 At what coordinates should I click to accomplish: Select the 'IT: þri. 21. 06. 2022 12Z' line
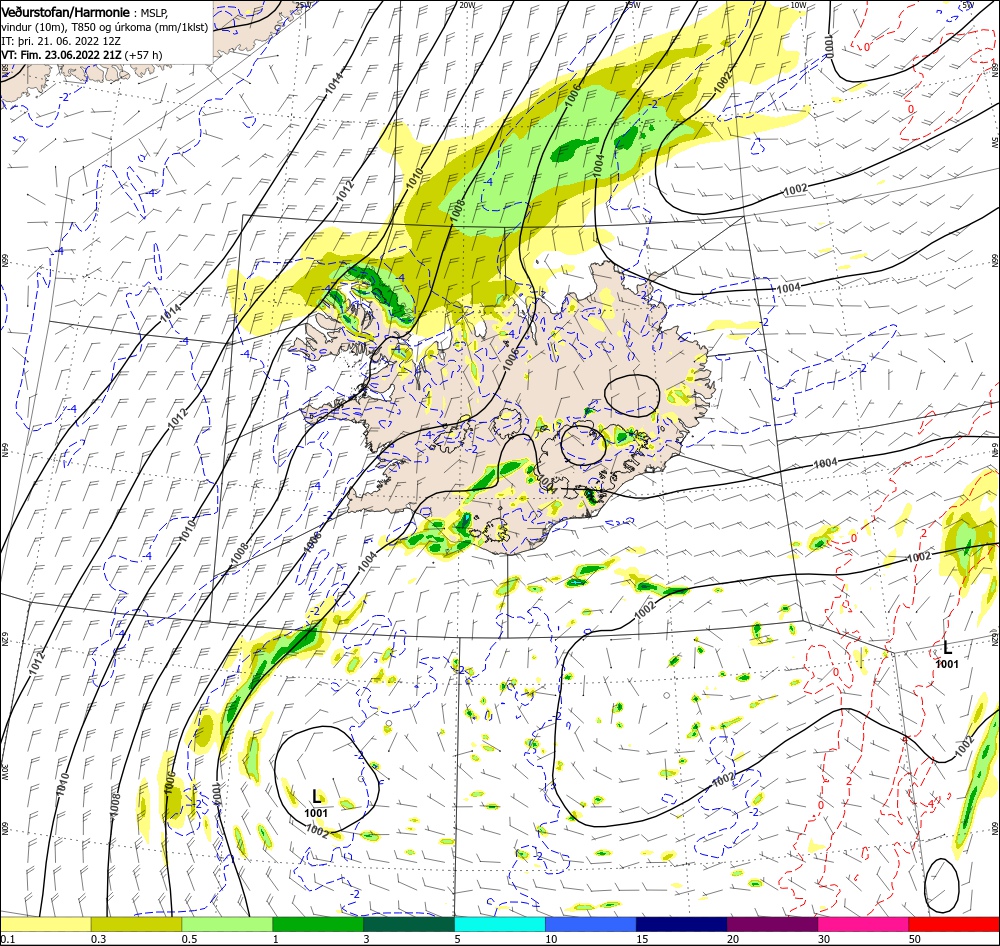pyautogui.click(x=61, y=41)
